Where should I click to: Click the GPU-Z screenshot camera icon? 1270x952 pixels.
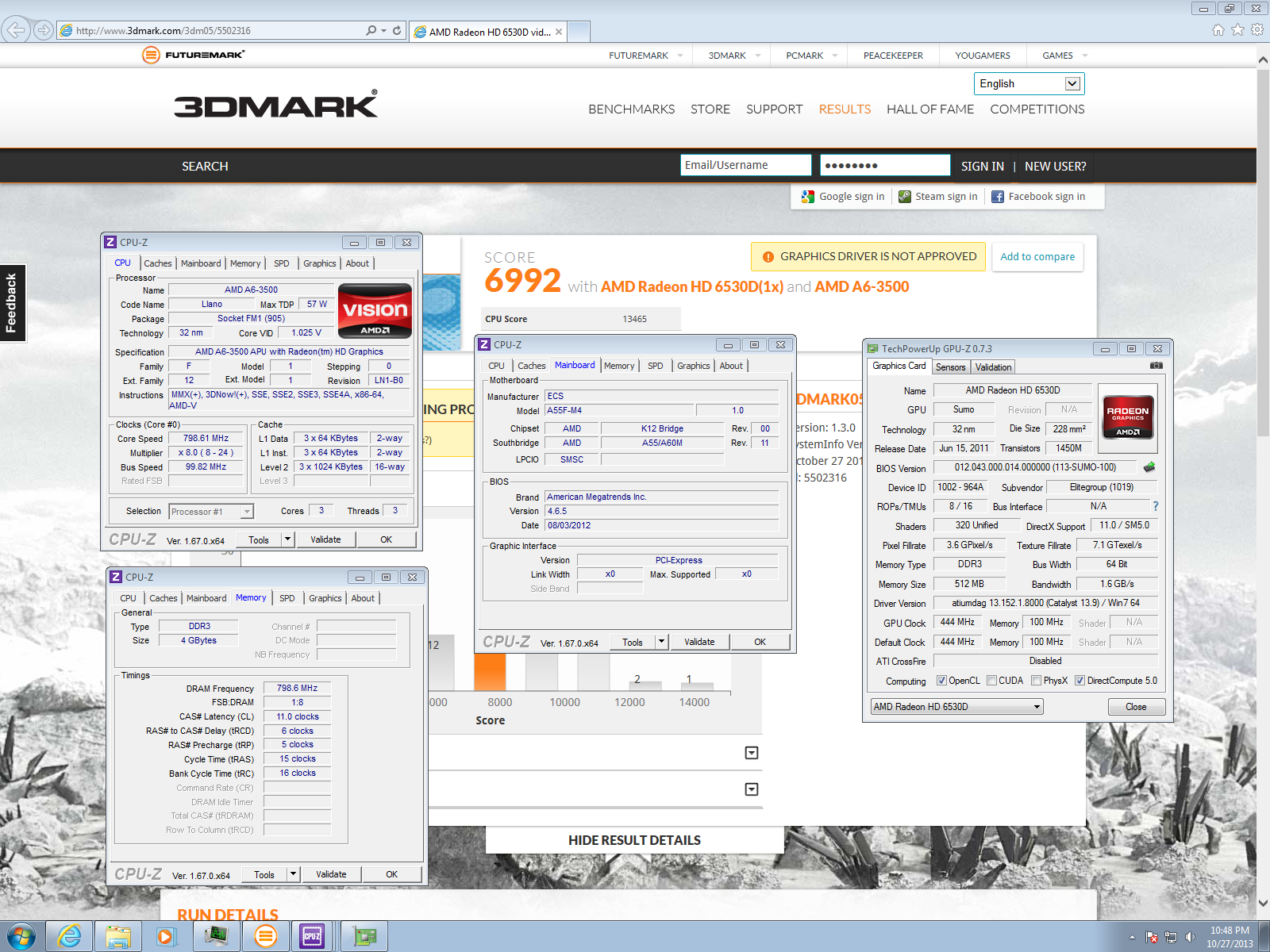pyautogui.click(x=1156, y=366)
